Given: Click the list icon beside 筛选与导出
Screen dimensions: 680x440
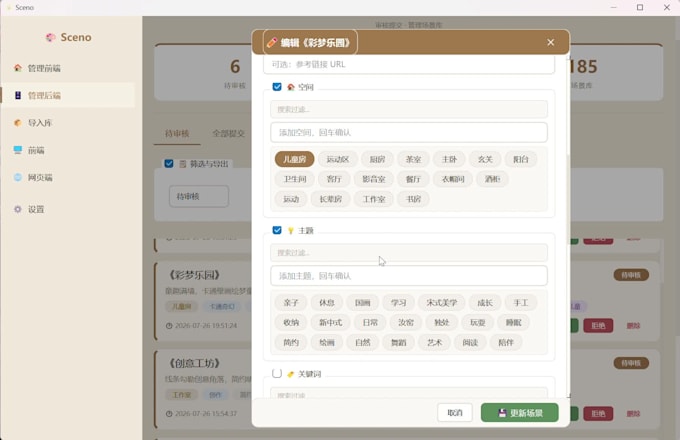Looking at the screenshot, I should click(183, 164).
